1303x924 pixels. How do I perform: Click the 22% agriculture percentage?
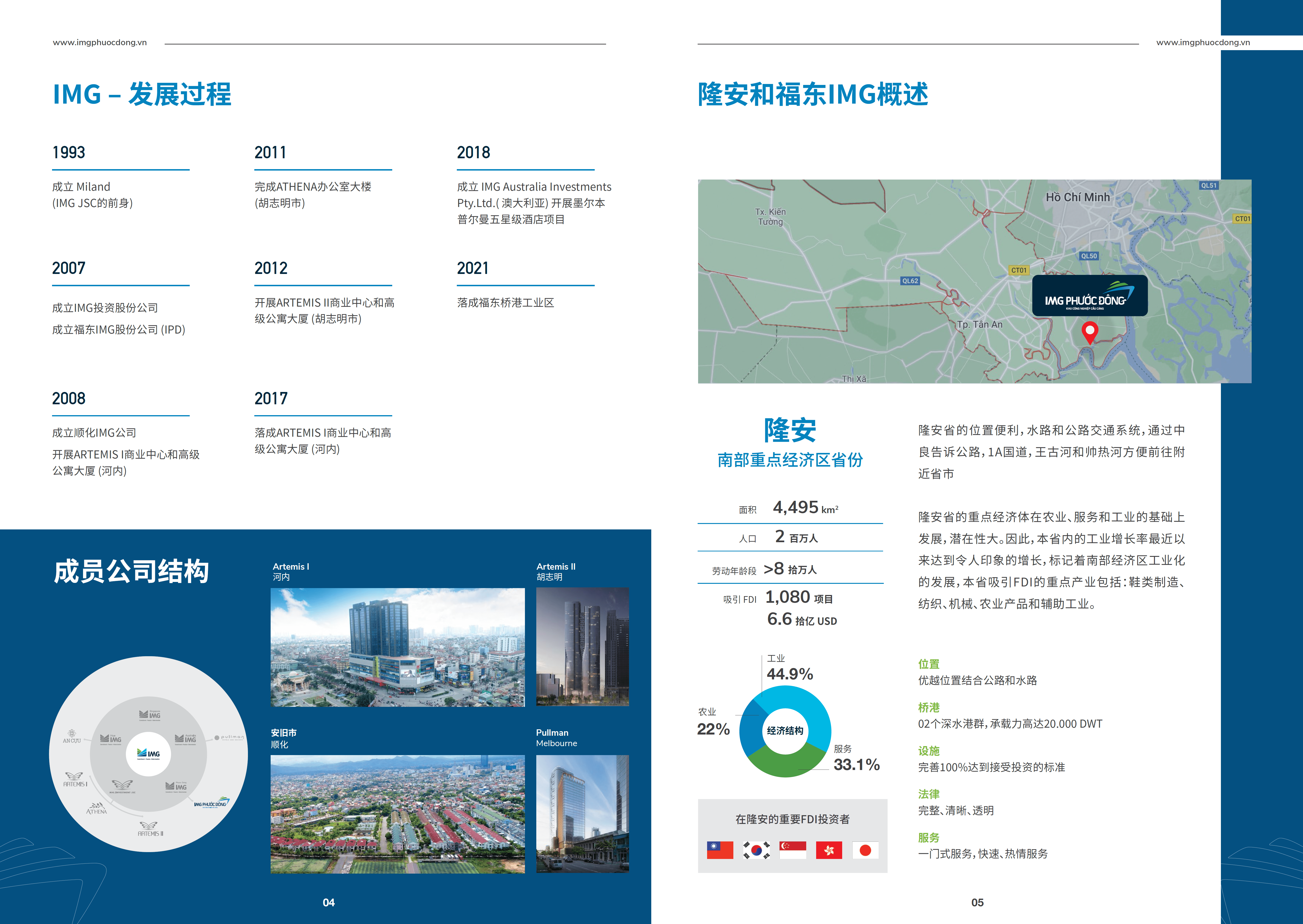tap(713, 729)
